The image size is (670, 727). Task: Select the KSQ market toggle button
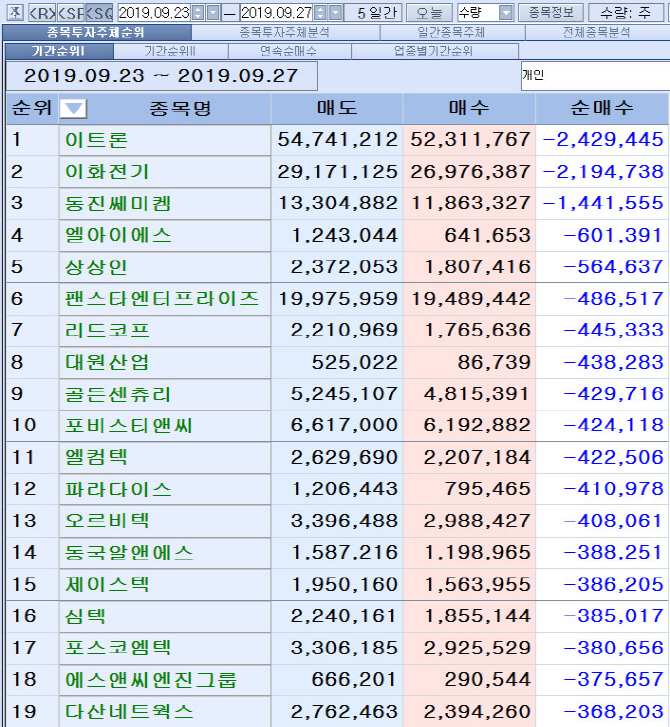click(x=99, y=12)
